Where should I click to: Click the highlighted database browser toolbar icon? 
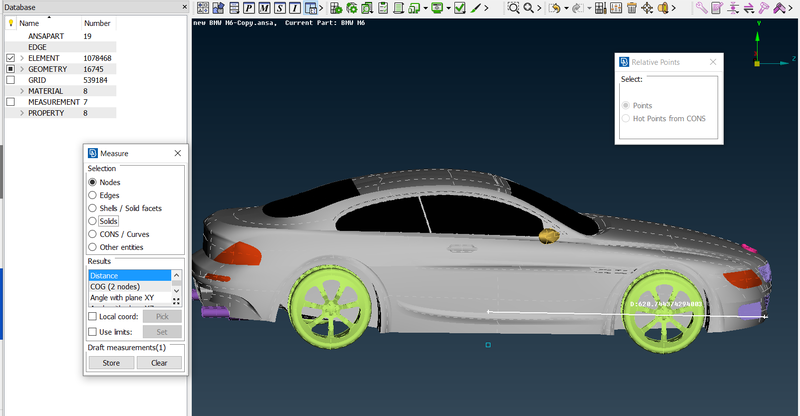click(x=310, y=8)
